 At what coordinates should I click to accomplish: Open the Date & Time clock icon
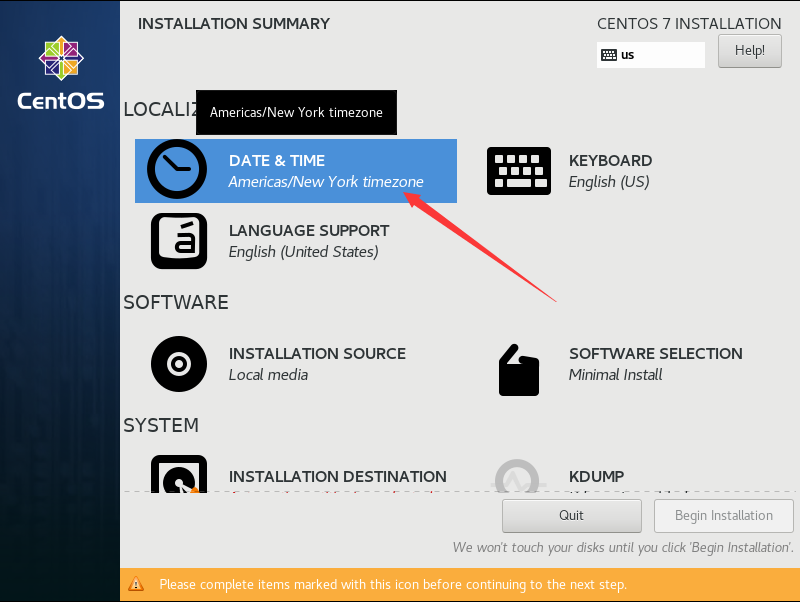point(177,169)
